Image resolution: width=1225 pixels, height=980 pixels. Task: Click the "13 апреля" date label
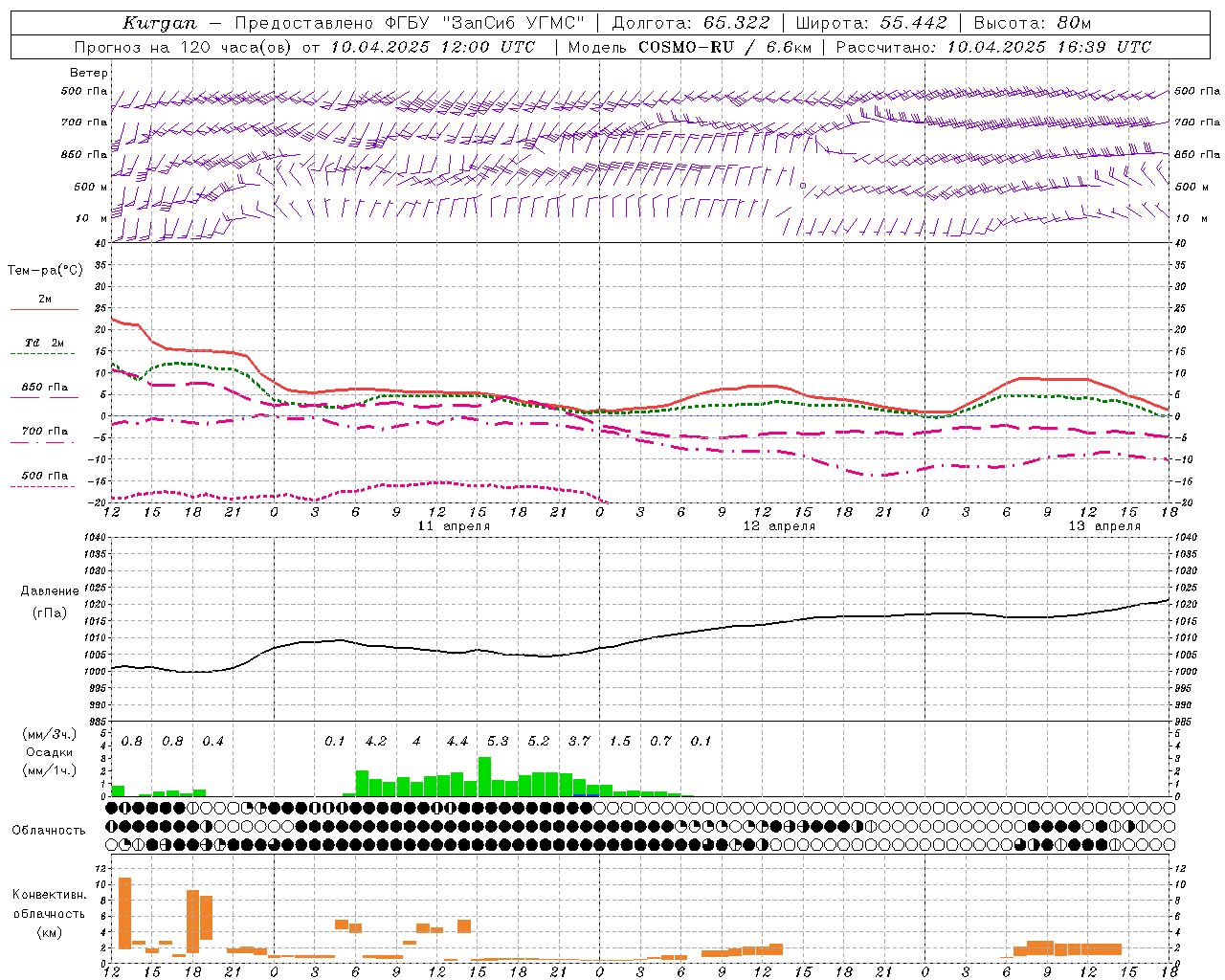(x=1104, y=526)
